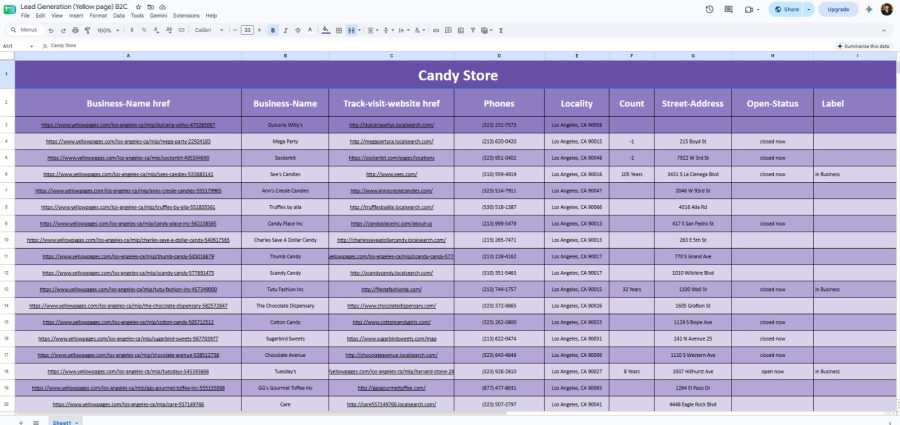The image size is (900, 425).
Task: Print the spreadsheet
Action: tap(75, 30)
